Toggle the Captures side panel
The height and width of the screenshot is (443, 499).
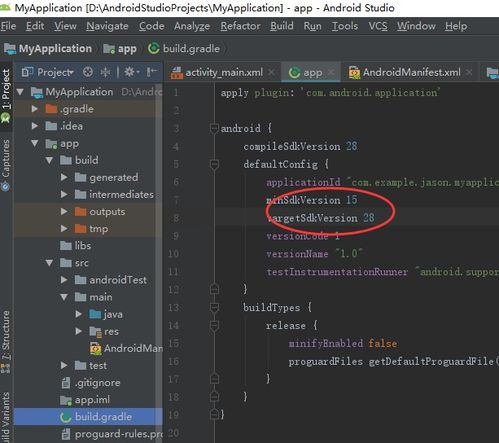[x=6, y=165]
